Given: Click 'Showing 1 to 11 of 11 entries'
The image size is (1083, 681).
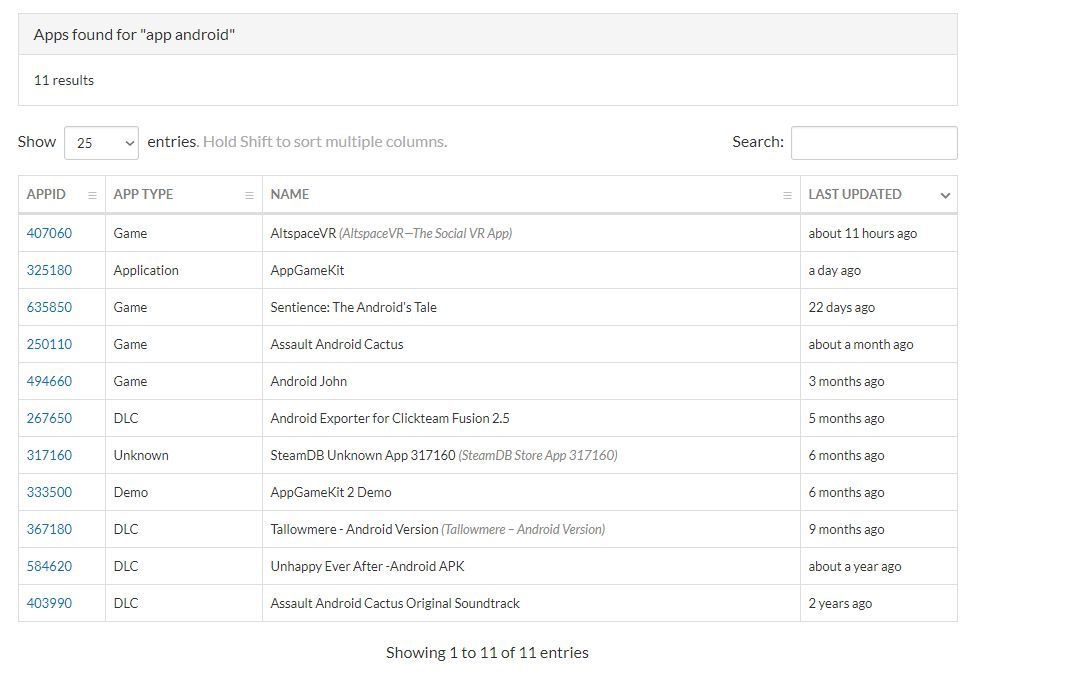Looking at the screenshot, I should tap(487, 653).
